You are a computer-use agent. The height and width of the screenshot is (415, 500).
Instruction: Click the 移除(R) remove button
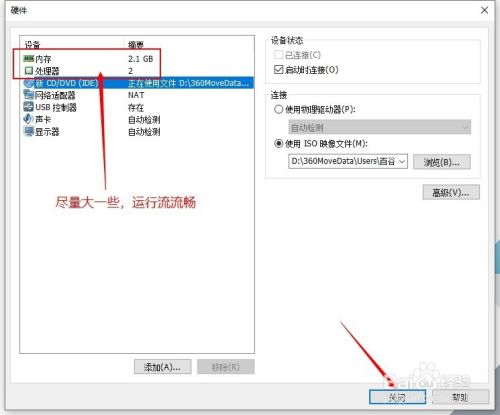(226, 367)
